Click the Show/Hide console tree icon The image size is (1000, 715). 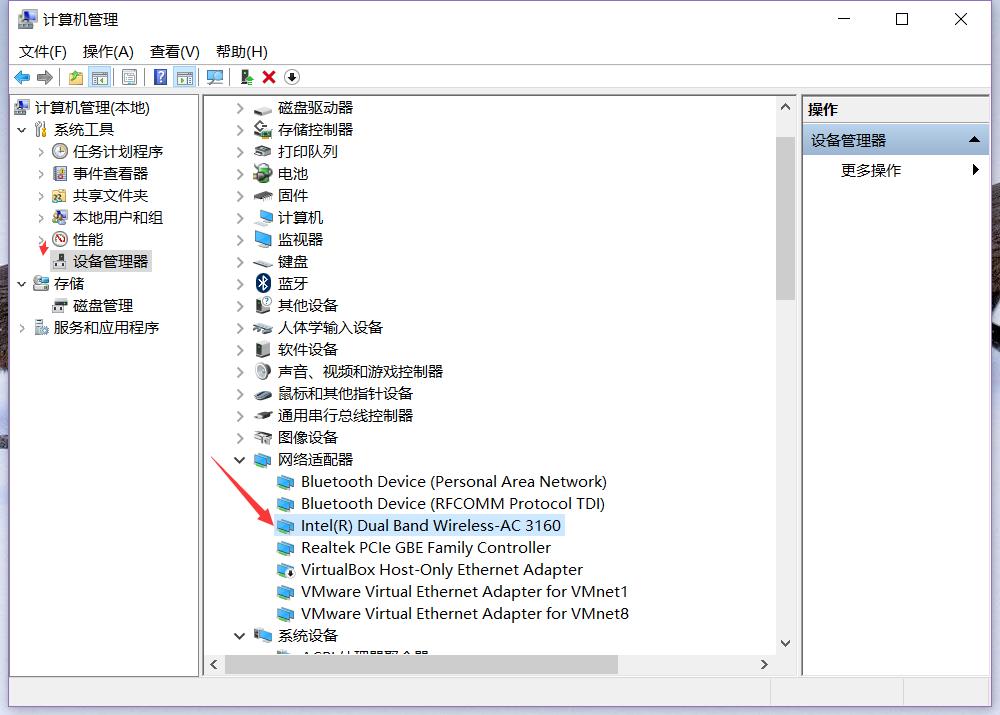(102, 77)
